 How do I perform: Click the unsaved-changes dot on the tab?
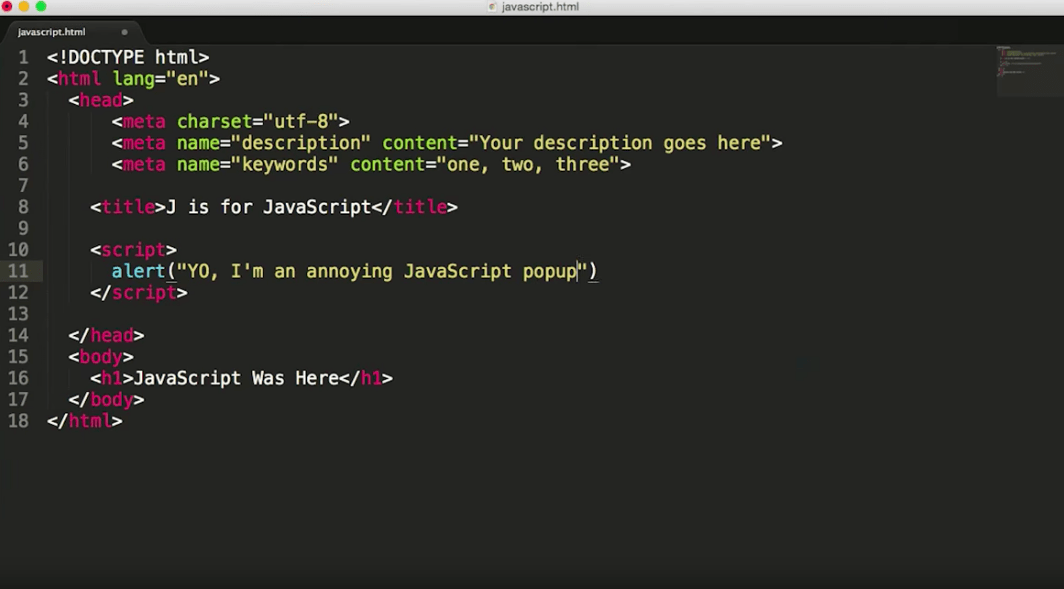123,31
